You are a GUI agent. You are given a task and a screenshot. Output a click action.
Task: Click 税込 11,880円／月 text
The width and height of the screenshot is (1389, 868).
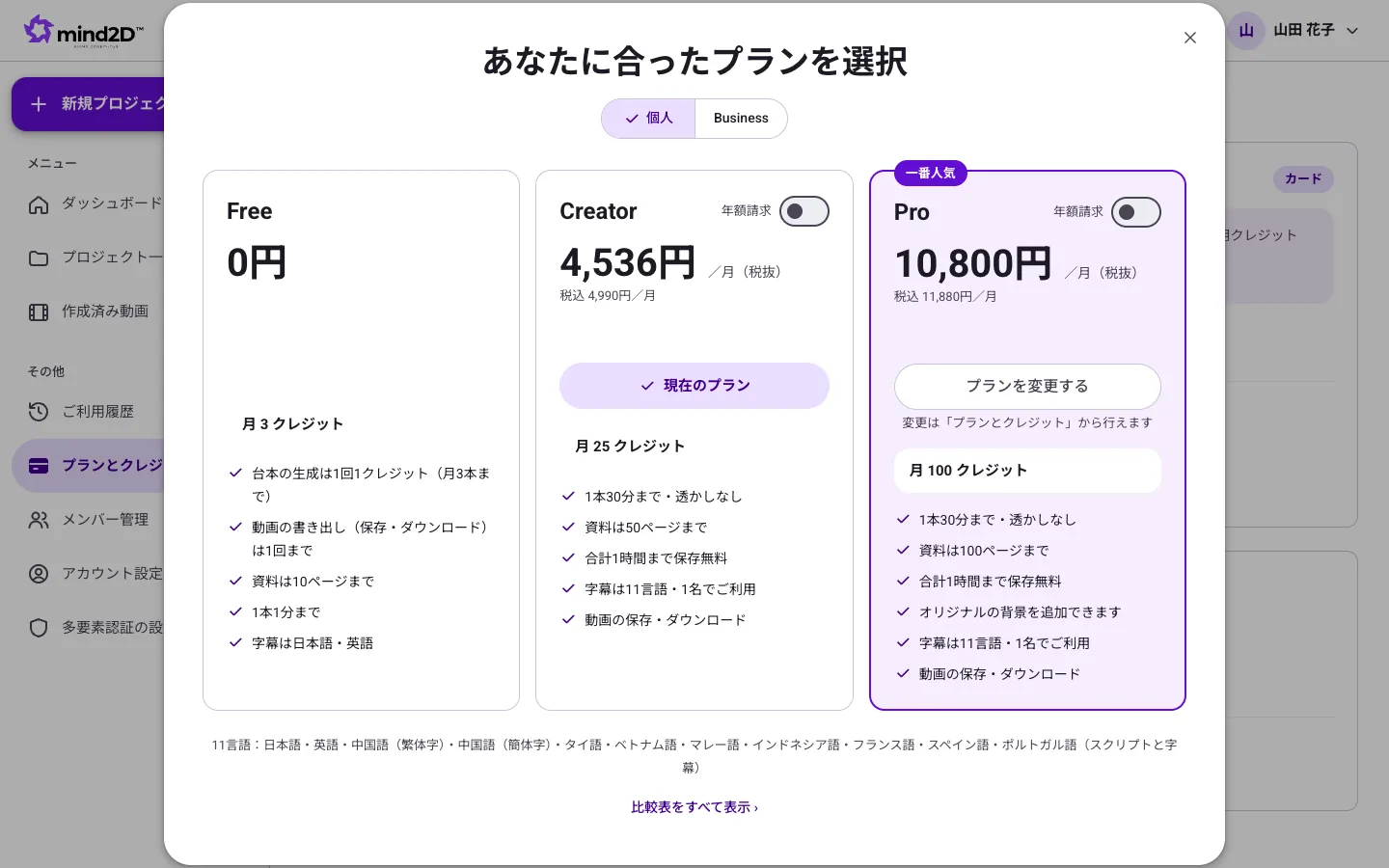tap(945, 297)
